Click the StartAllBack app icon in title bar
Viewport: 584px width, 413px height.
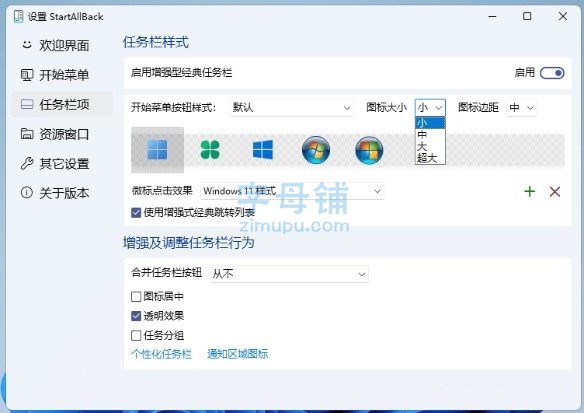click(19, 16)
